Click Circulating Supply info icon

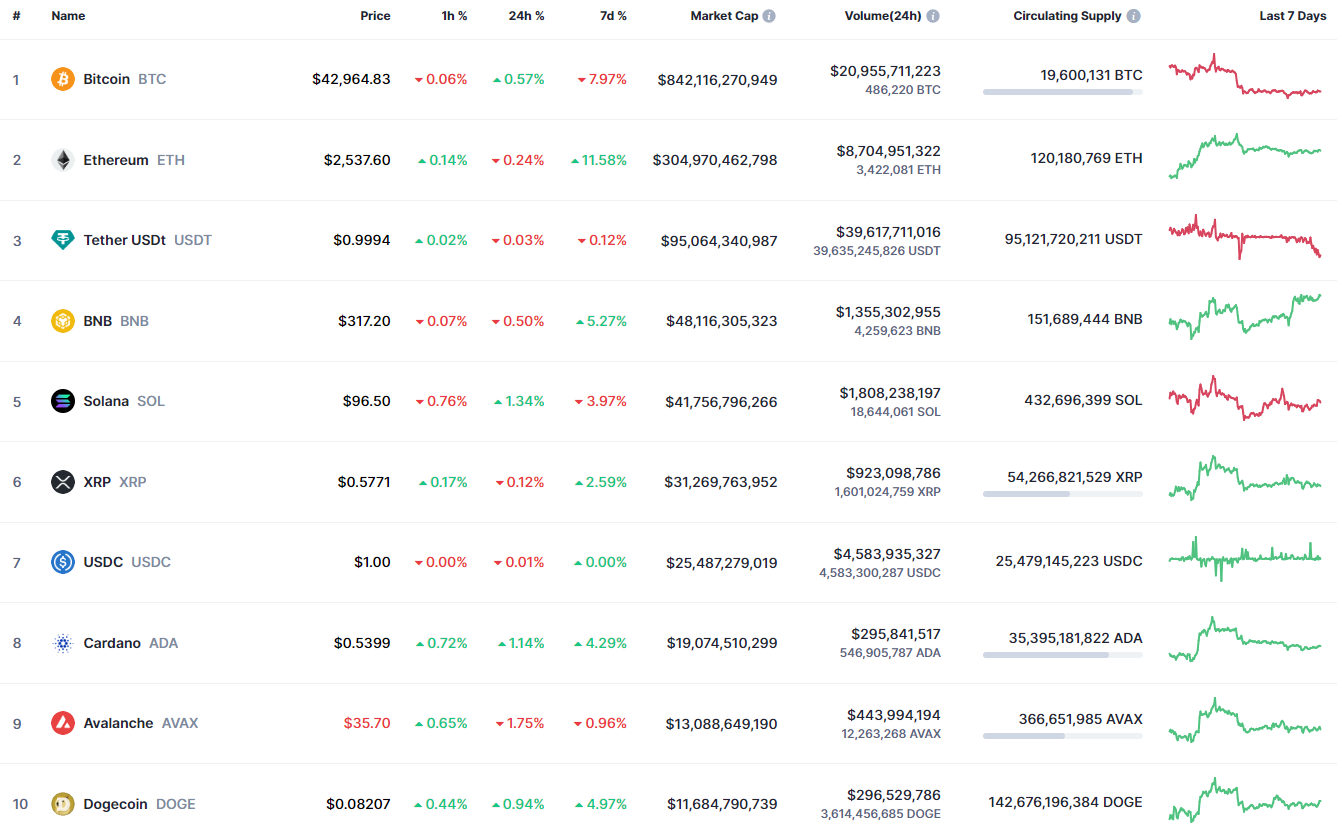click(x=1133, y=16)
